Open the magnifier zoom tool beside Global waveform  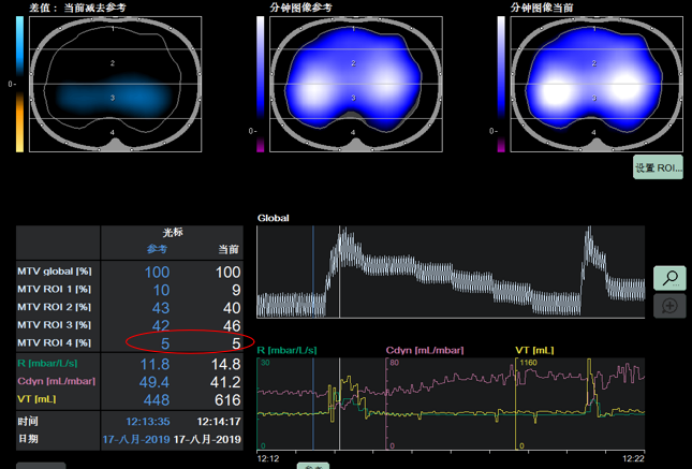point(669,278)
